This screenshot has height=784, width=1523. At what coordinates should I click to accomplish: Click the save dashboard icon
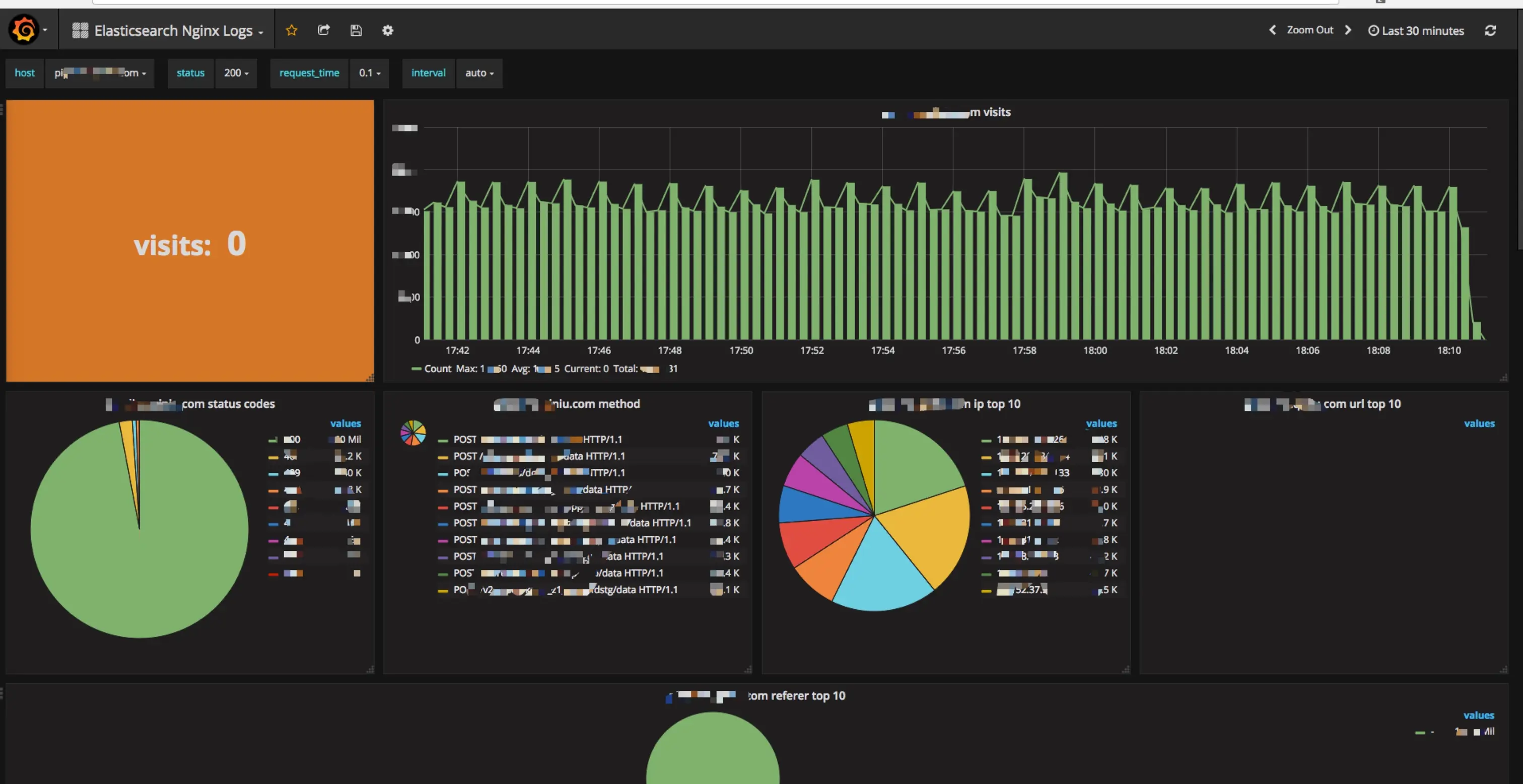coord(356,30)
